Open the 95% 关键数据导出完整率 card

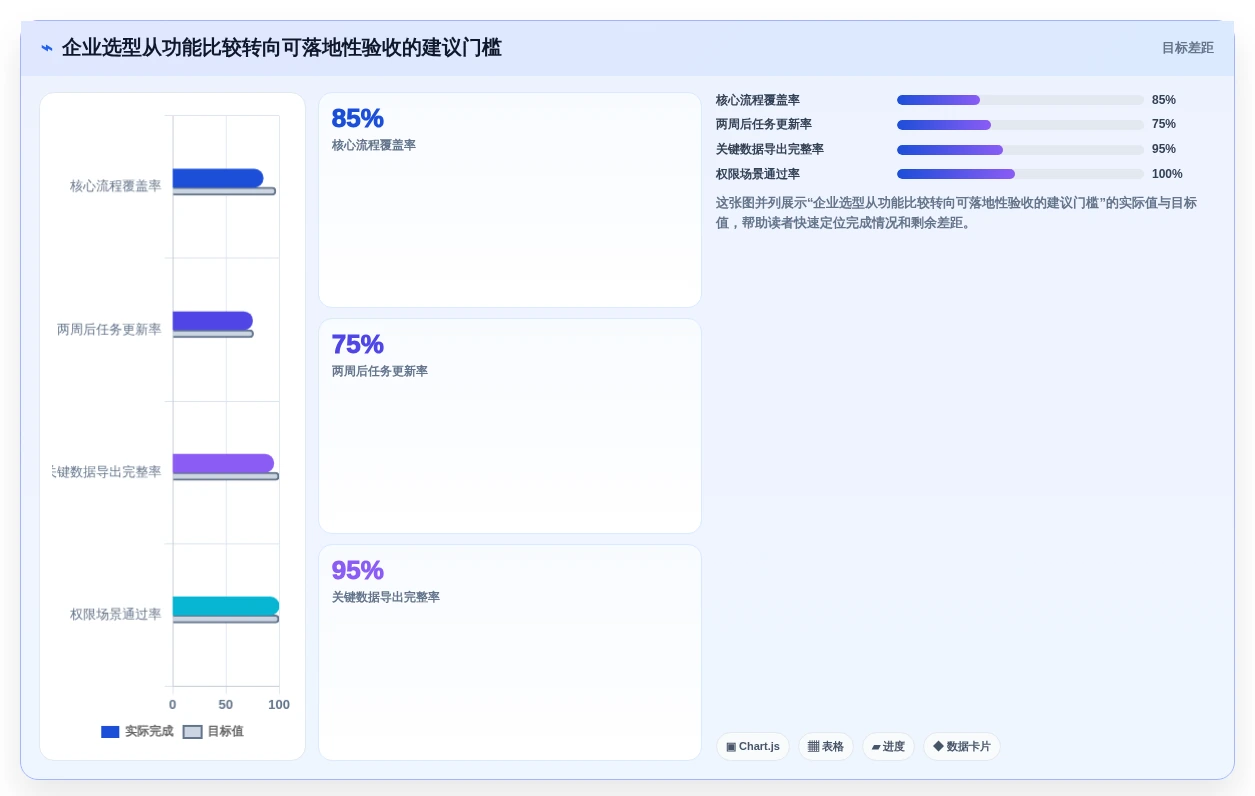(x=510, y=652)
